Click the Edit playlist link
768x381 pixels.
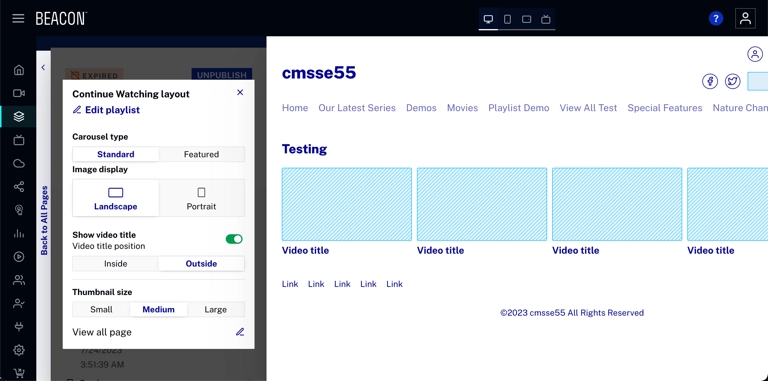(106, 110)
